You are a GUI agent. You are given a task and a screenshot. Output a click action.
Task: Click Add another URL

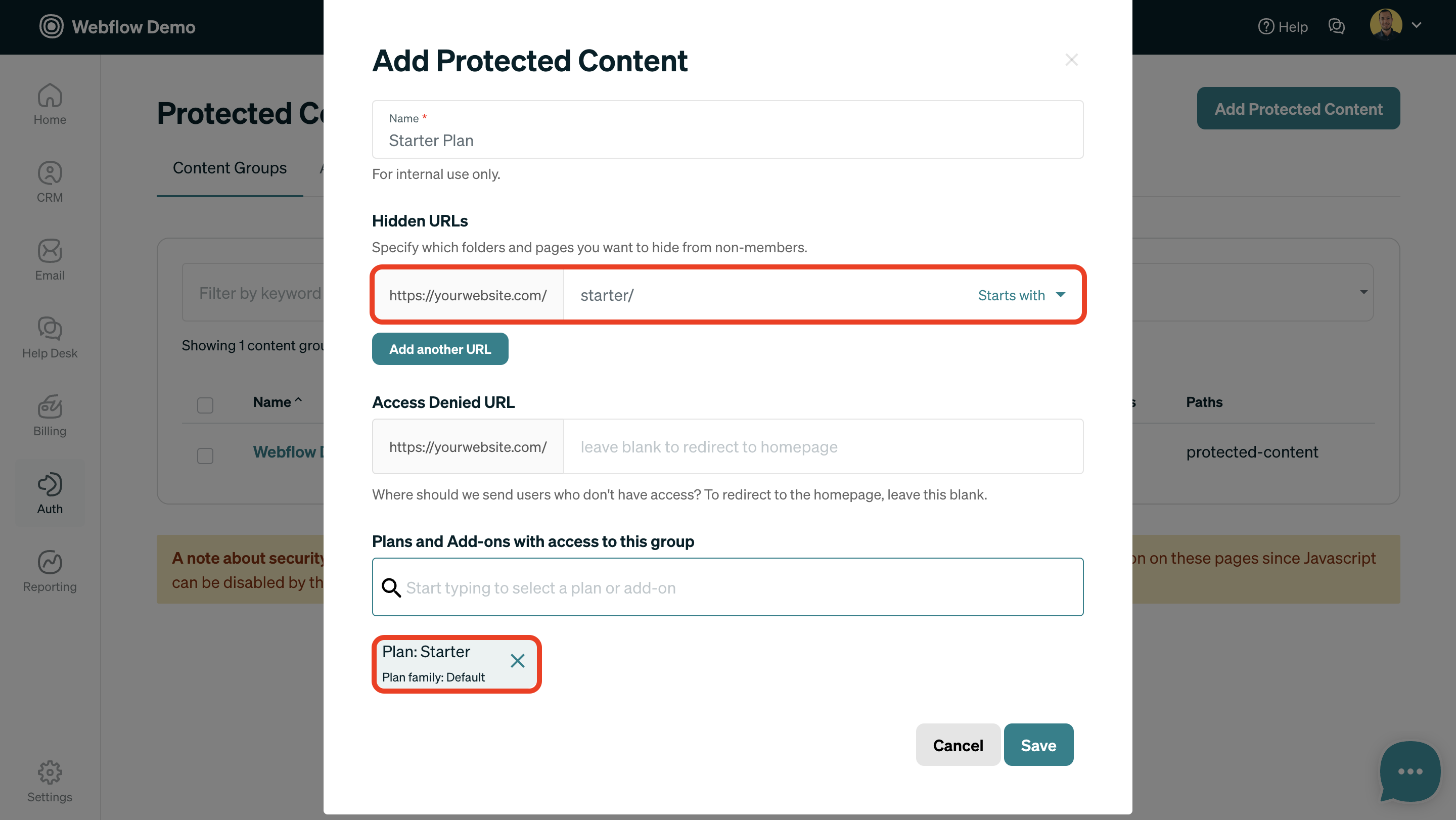point(440,349)
